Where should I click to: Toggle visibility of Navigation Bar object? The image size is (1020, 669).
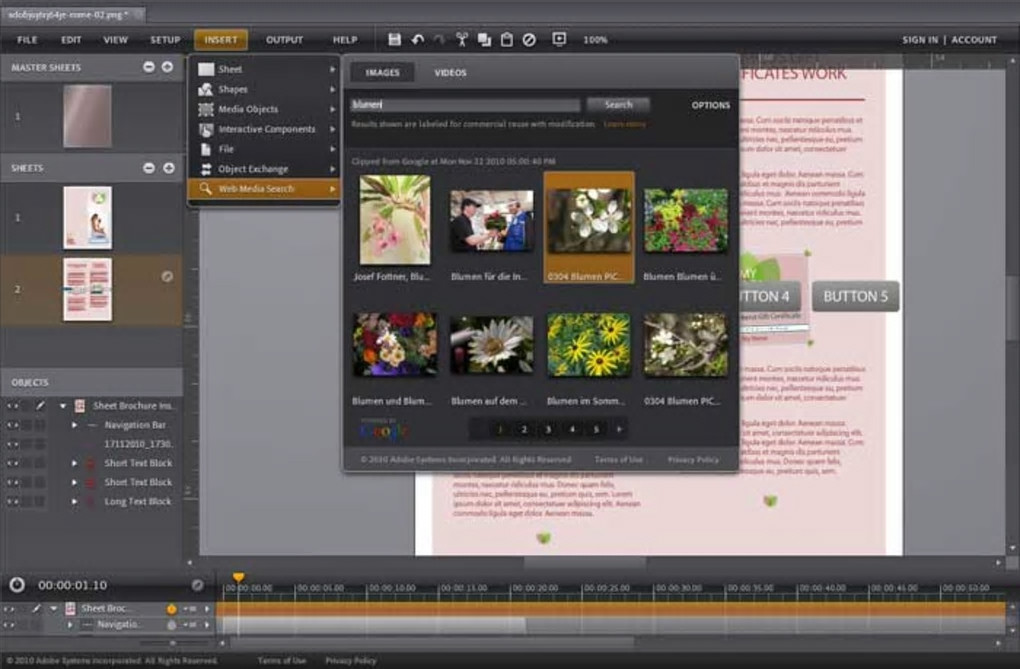(x=12, y=425)
